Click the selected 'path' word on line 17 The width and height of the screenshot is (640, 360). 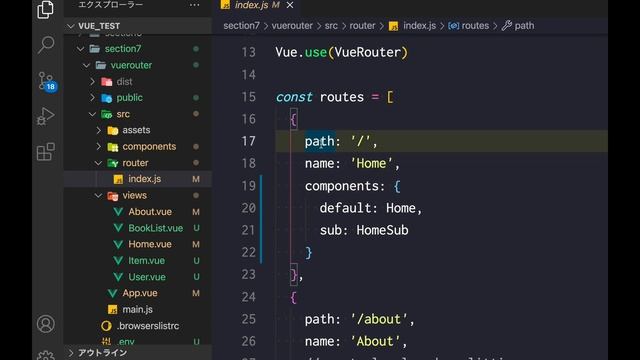pyautogui.click(x=320, y=142)
